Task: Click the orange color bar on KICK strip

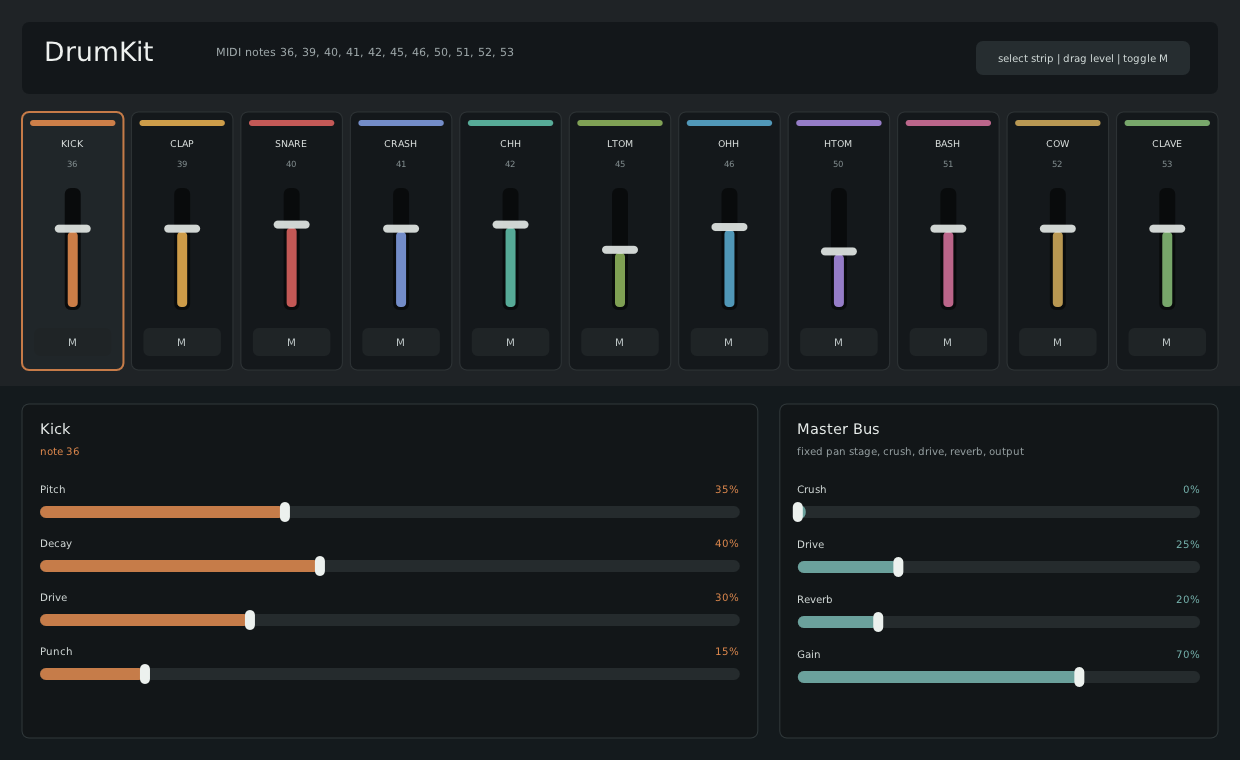Action: [72, 123]
